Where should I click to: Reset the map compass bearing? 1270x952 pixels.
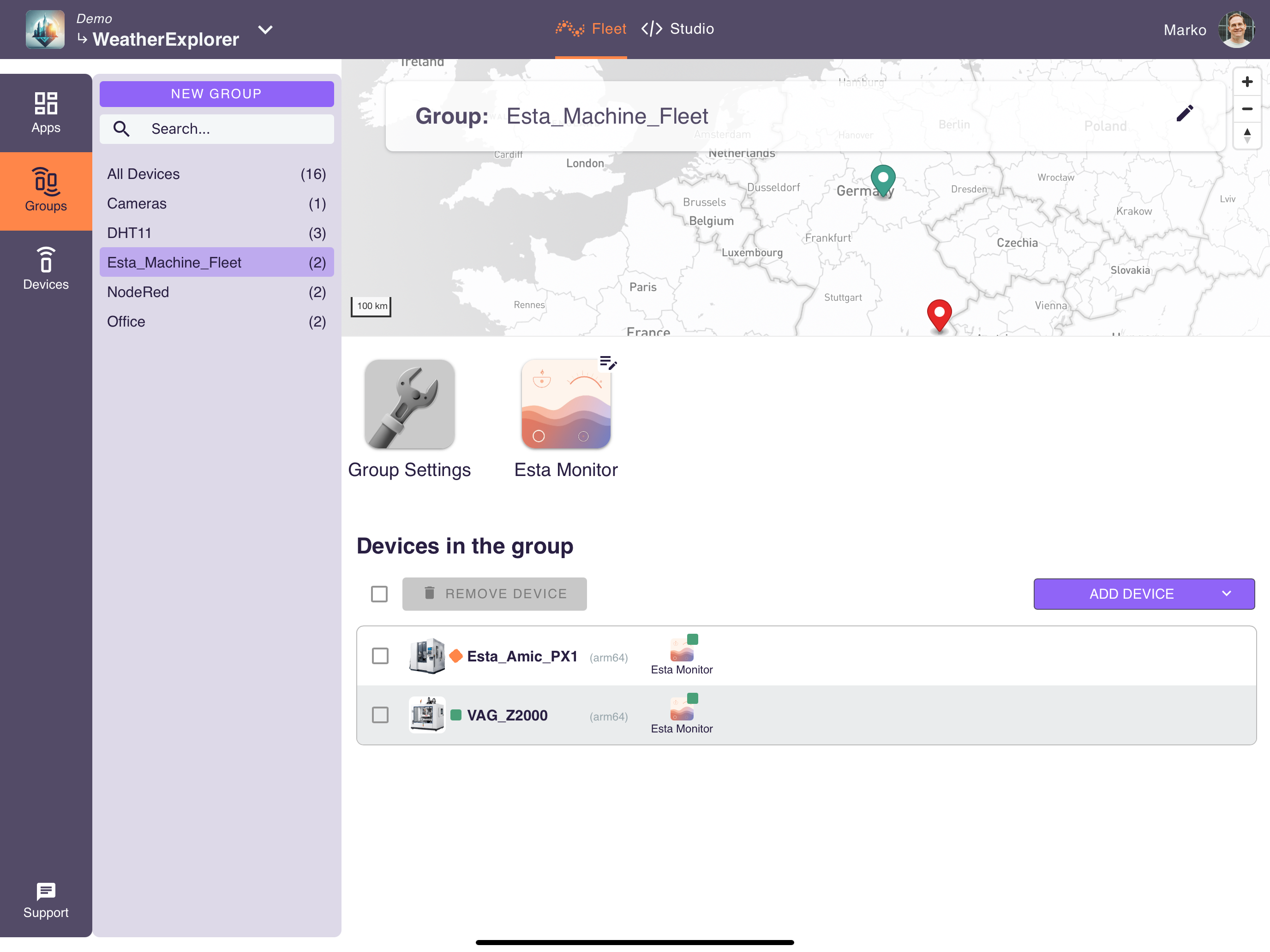(1247, 136)
